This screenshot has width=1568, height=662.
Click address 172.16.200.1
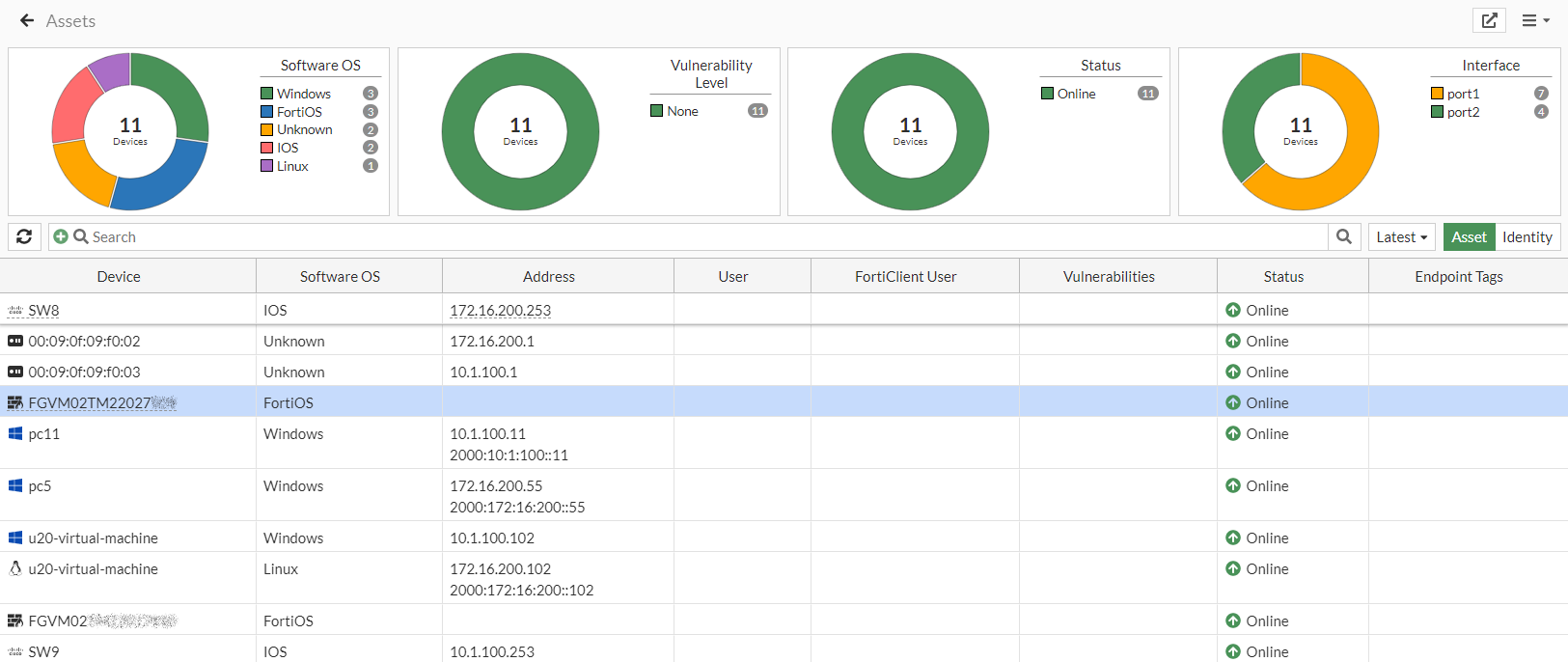point(492,341)
